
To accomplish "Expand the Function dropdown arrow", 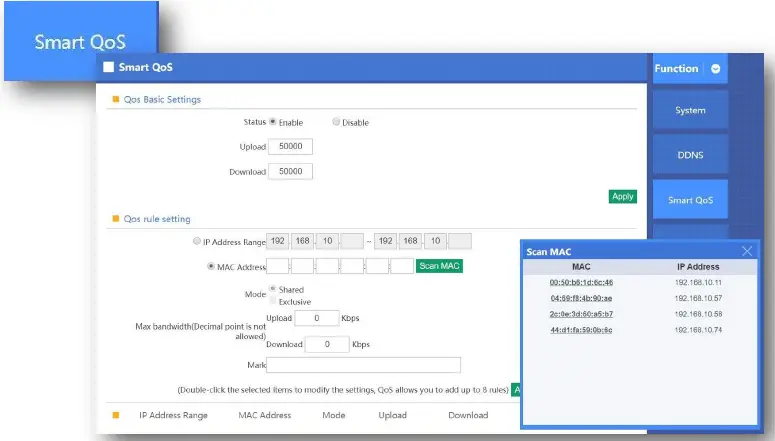I will [x=715, y=69].
